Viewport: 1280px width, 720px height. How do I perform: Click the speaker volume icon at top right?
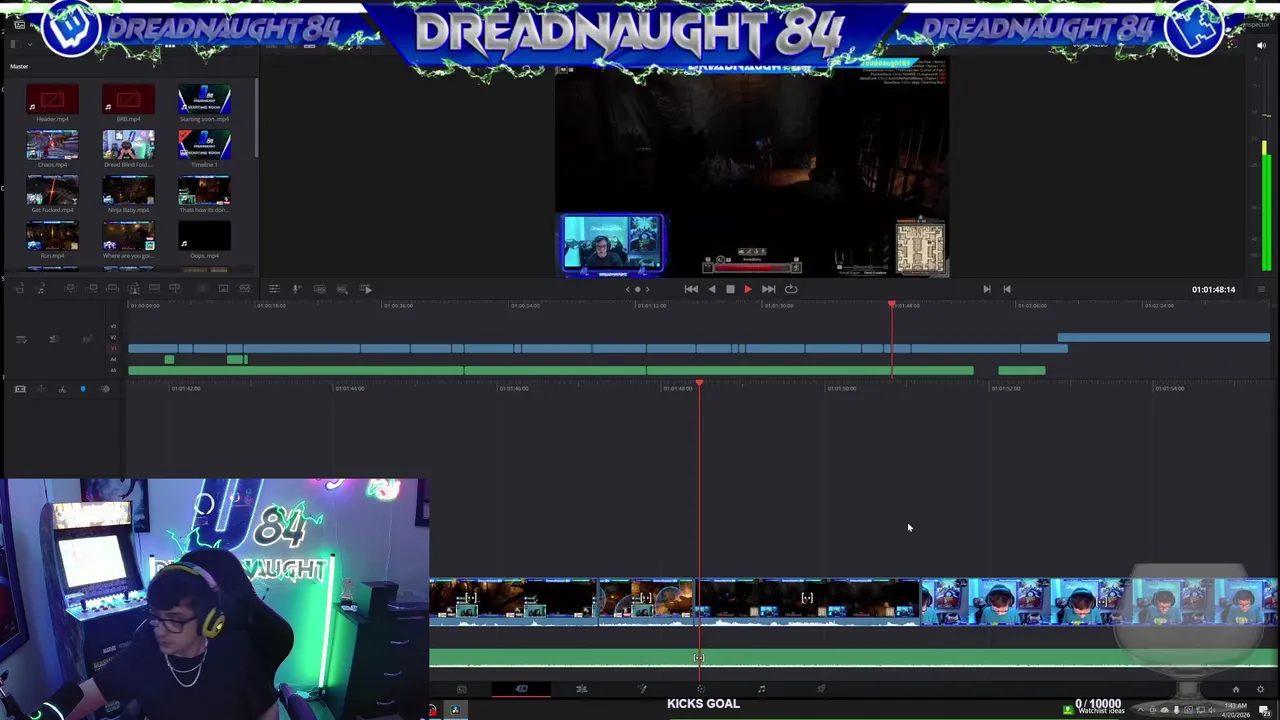point(1261,45)
